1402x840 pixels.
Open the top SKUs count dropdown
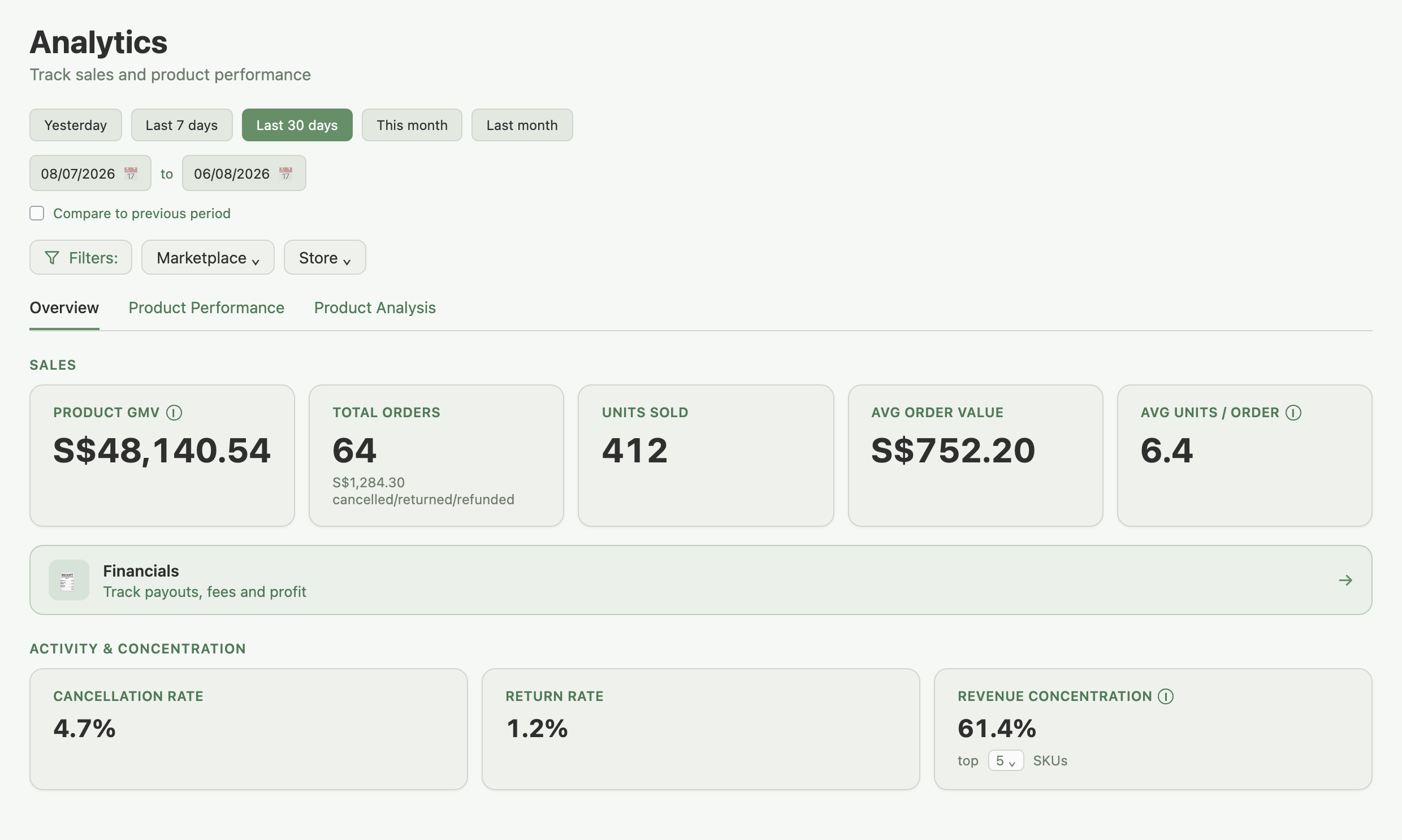click(1006, 761)
